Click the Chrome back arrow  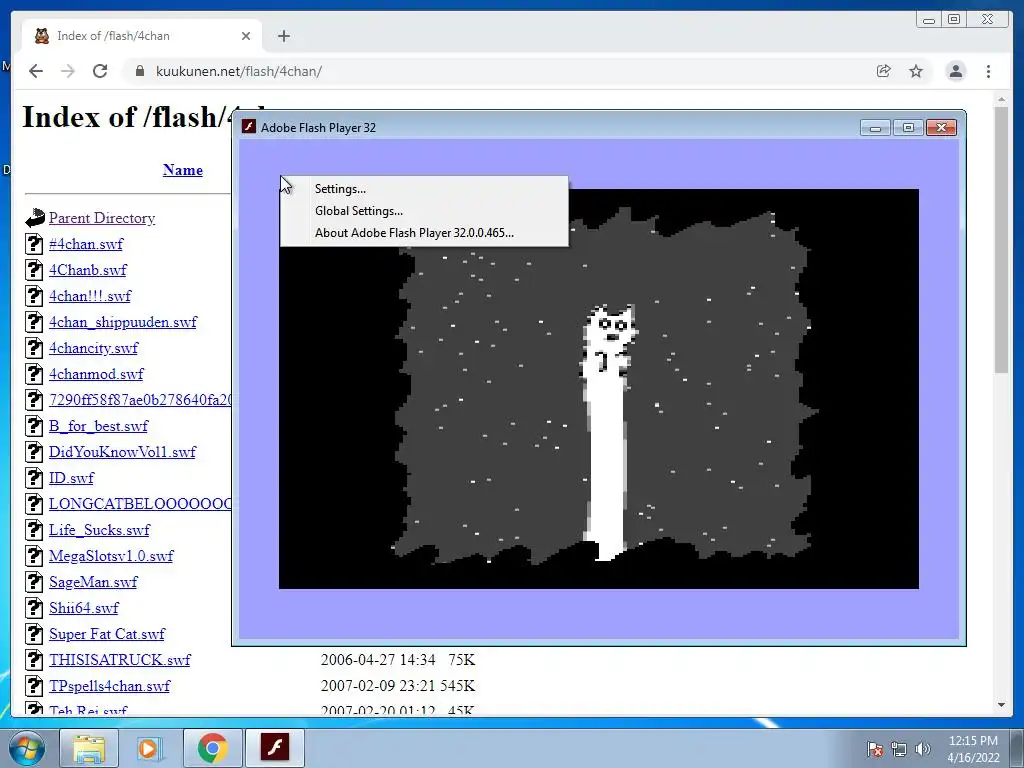coord(36,71)
